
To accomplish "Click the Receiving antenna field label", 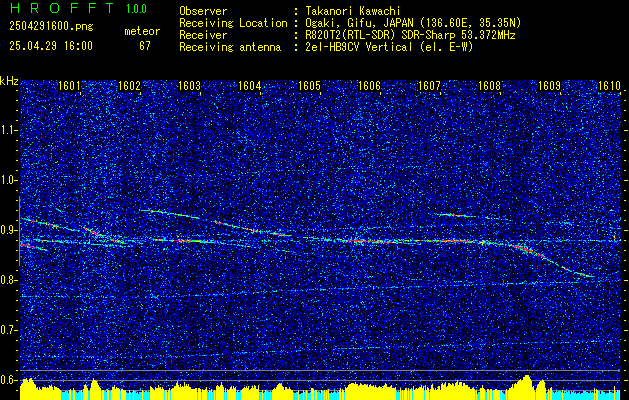I will tap(230, 47).
